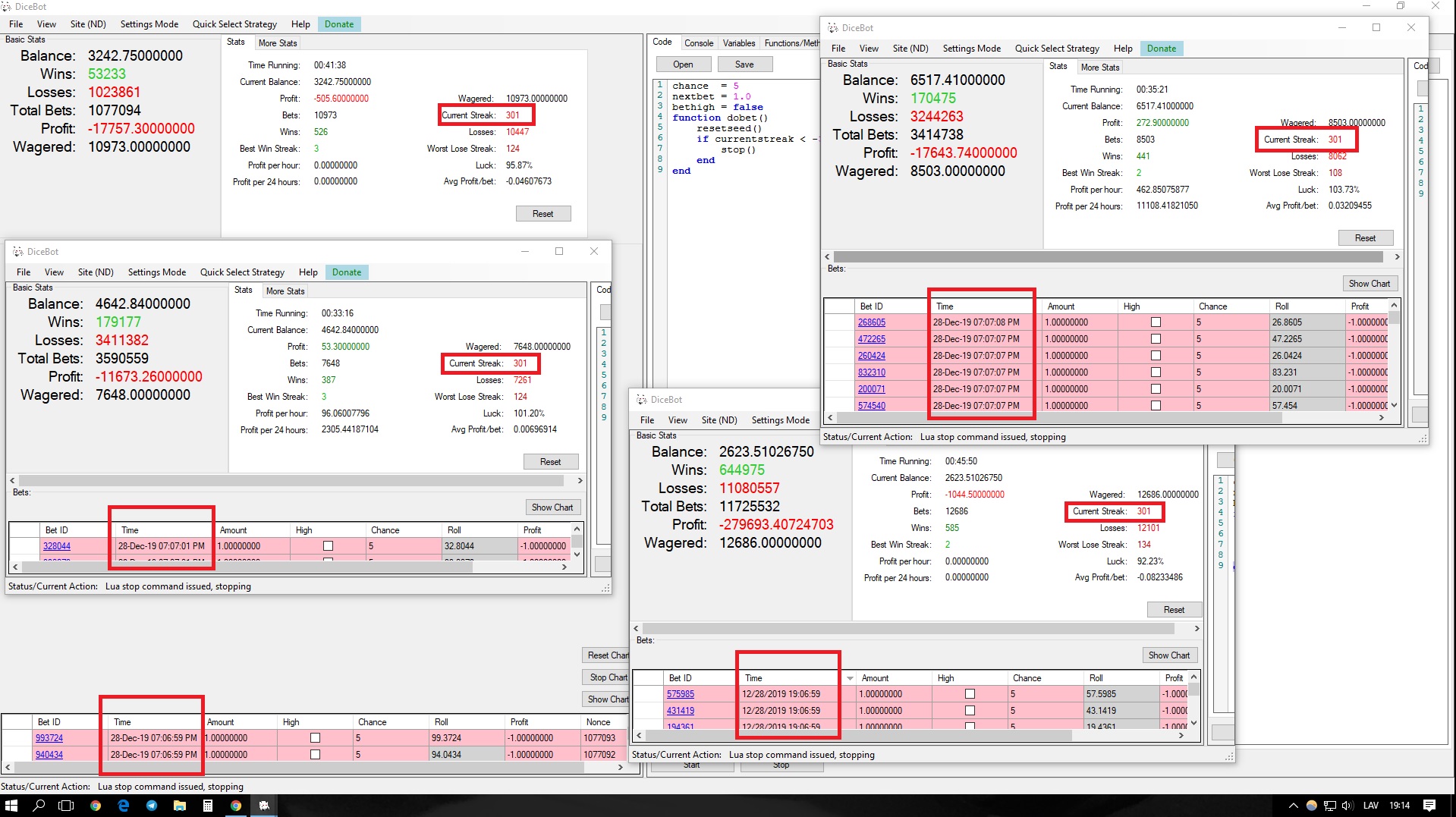Click Show Chart in the 4642.84 window

point(552,507)
